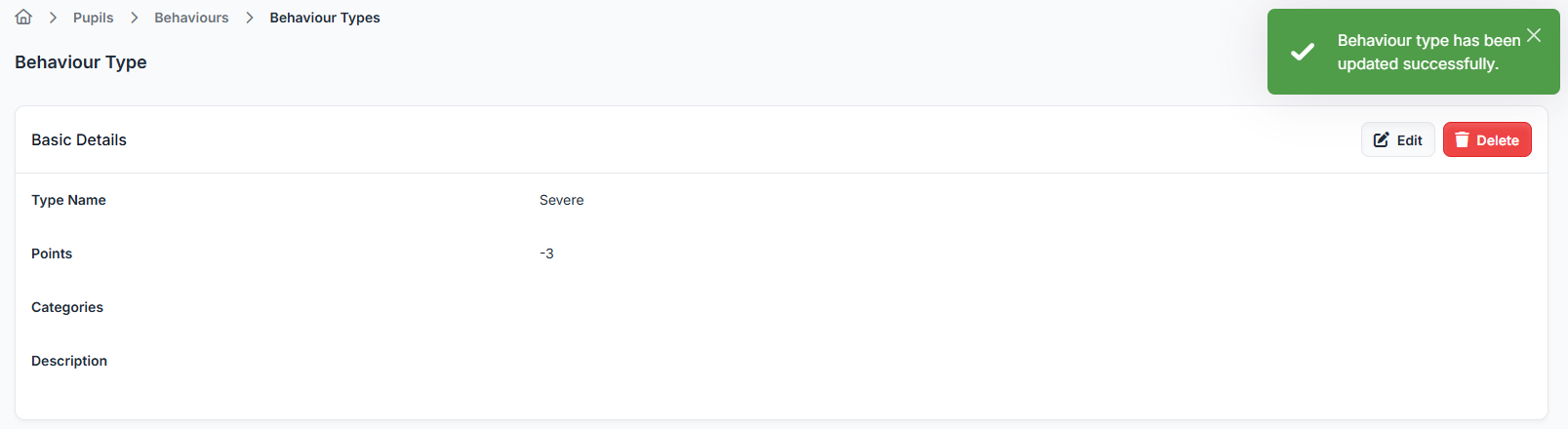Image resolution: width=1568 pixels, height=429 pixels.
Task: Click the Behaviour Type page heading
Action: [81, 62]
